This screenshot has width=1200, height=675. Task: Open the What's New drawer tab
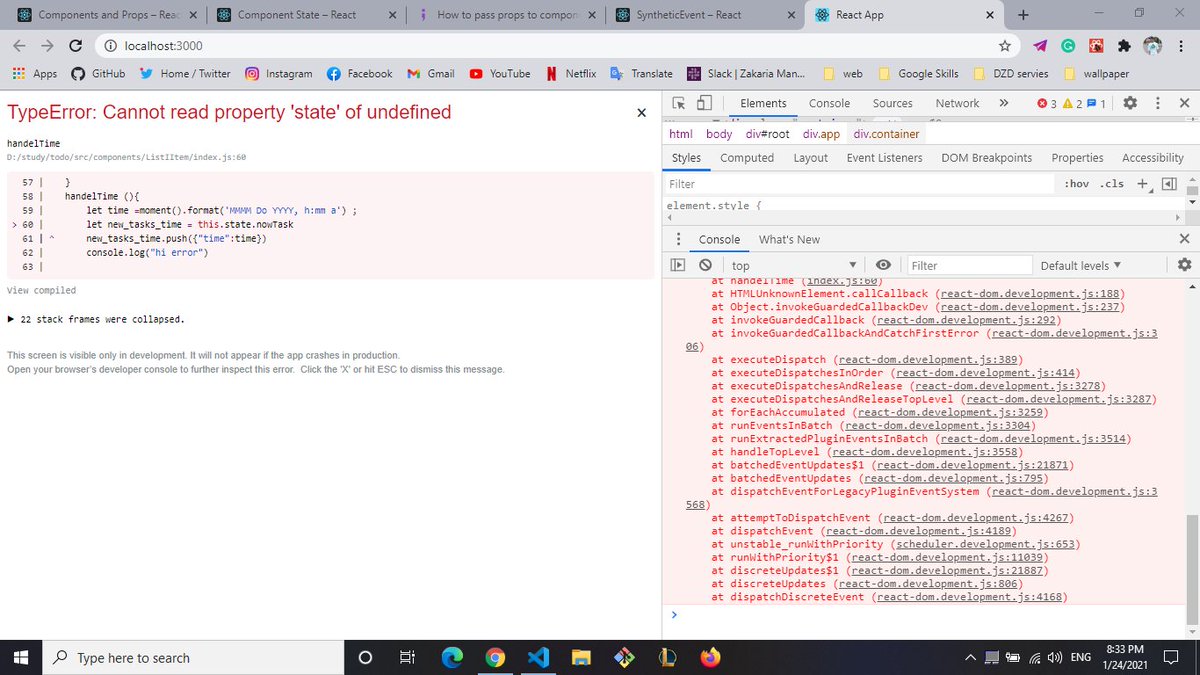coord(789,239)
